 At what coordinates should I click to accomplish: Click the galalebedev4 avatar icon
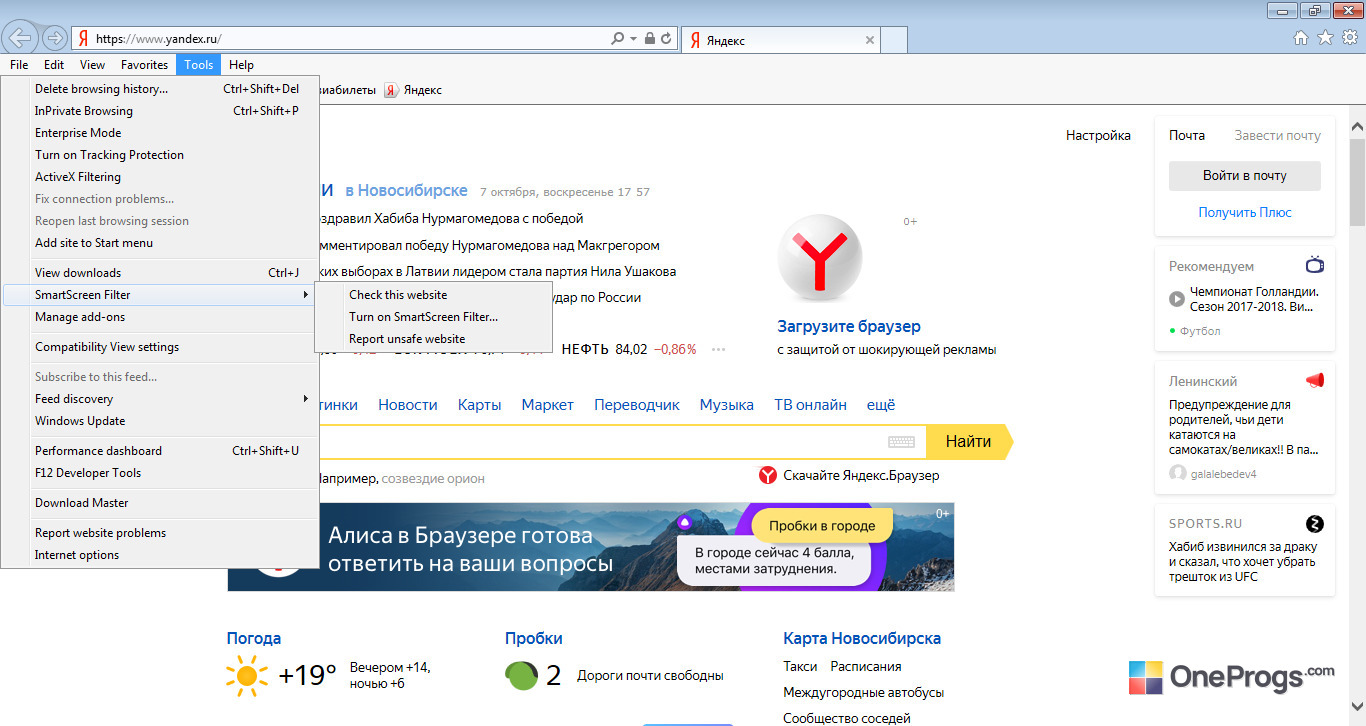coord(1177,473)
